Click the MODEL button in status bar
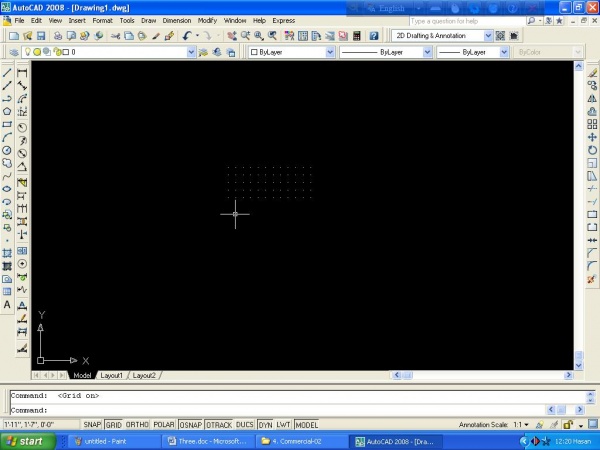The height and width of the screenshot is (450, 600). [x=307, y=425]
